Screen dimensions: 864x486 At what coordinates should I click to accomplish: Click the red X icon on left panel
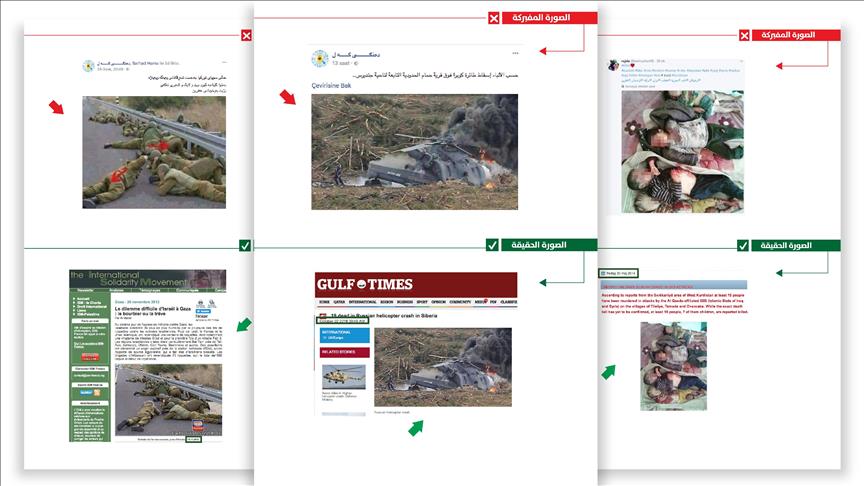coord(246,36)
